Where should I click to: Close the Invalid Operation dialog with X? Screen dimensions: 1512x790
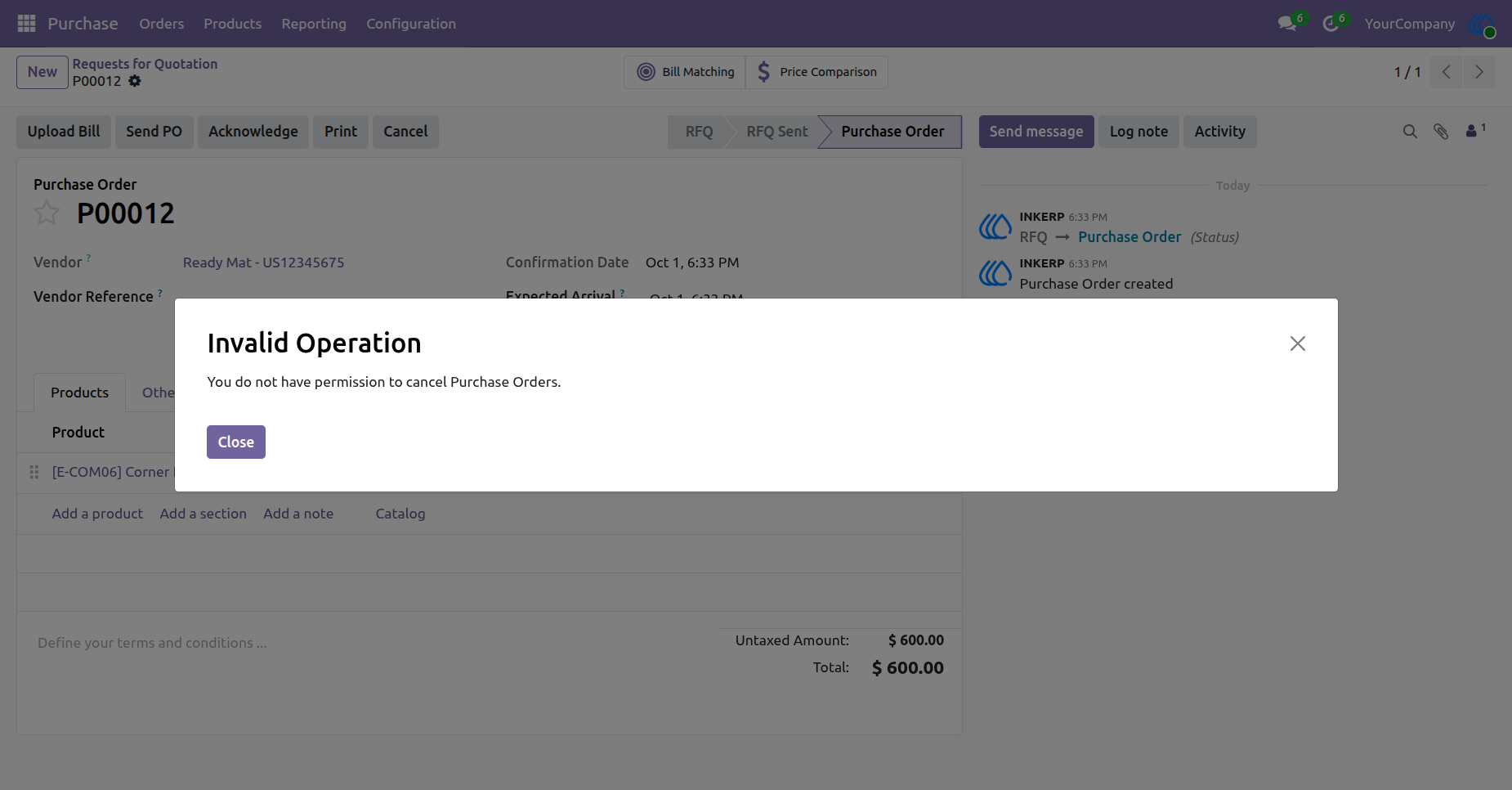pos(1297,343)
